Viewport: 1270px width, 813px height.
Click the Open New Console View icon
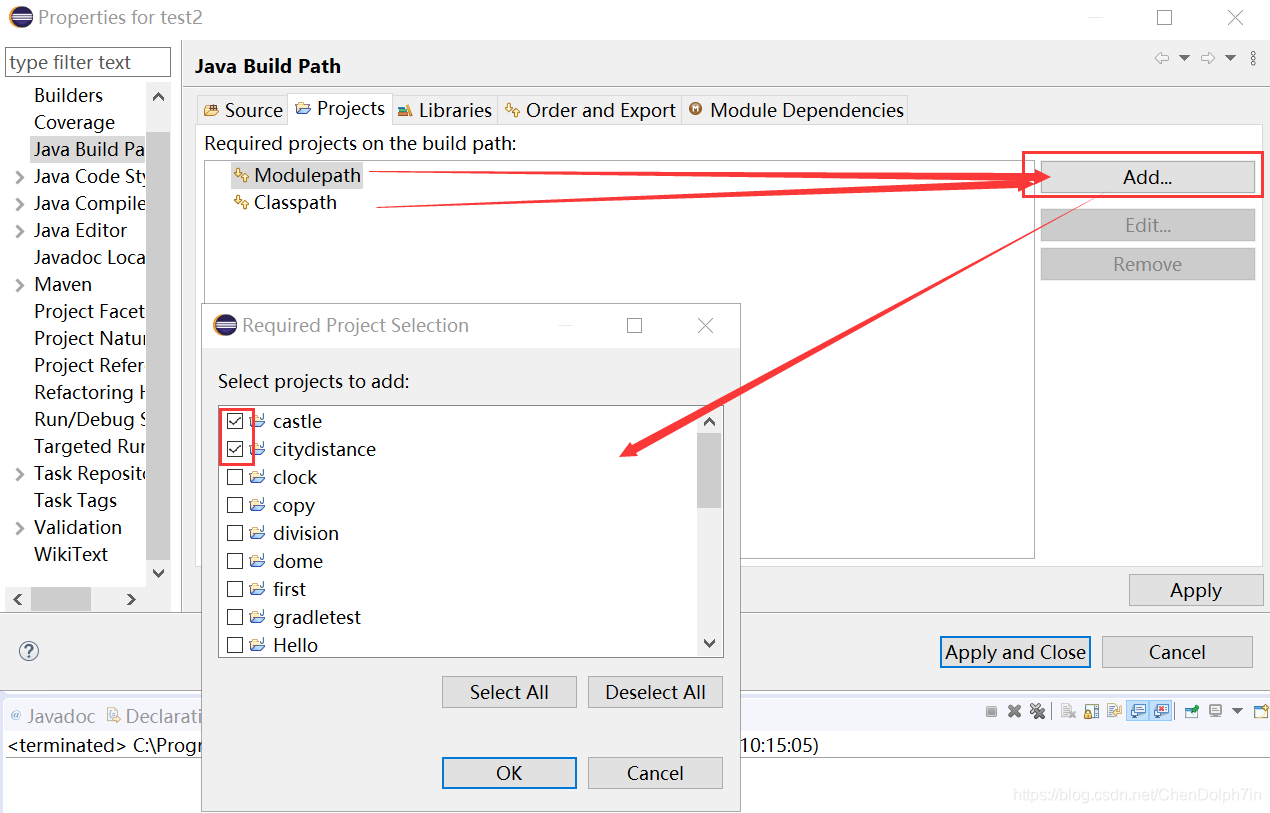click(x=1261, y=710)
